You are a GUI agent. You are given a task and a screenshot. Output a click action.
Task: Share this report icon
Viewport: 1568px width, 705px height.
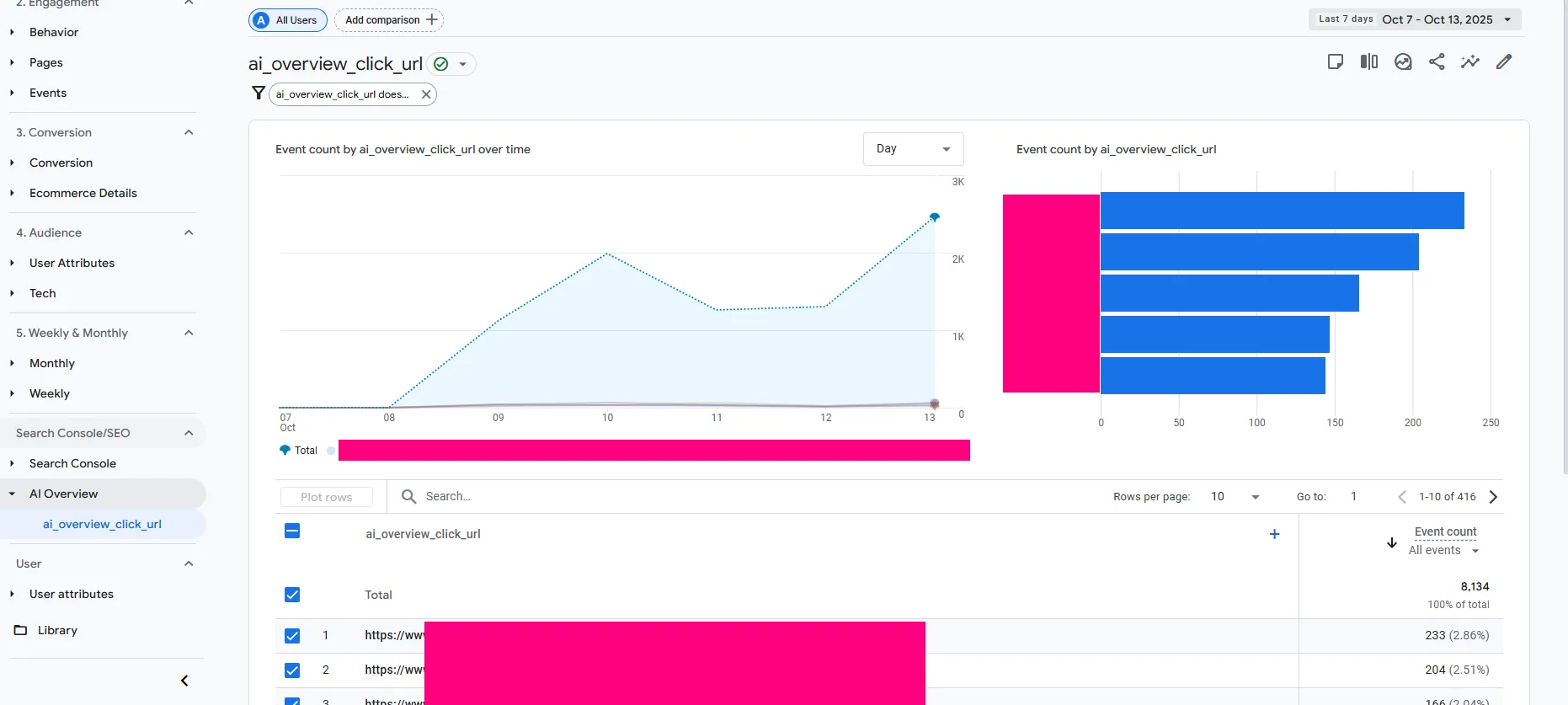[1437, 61]
